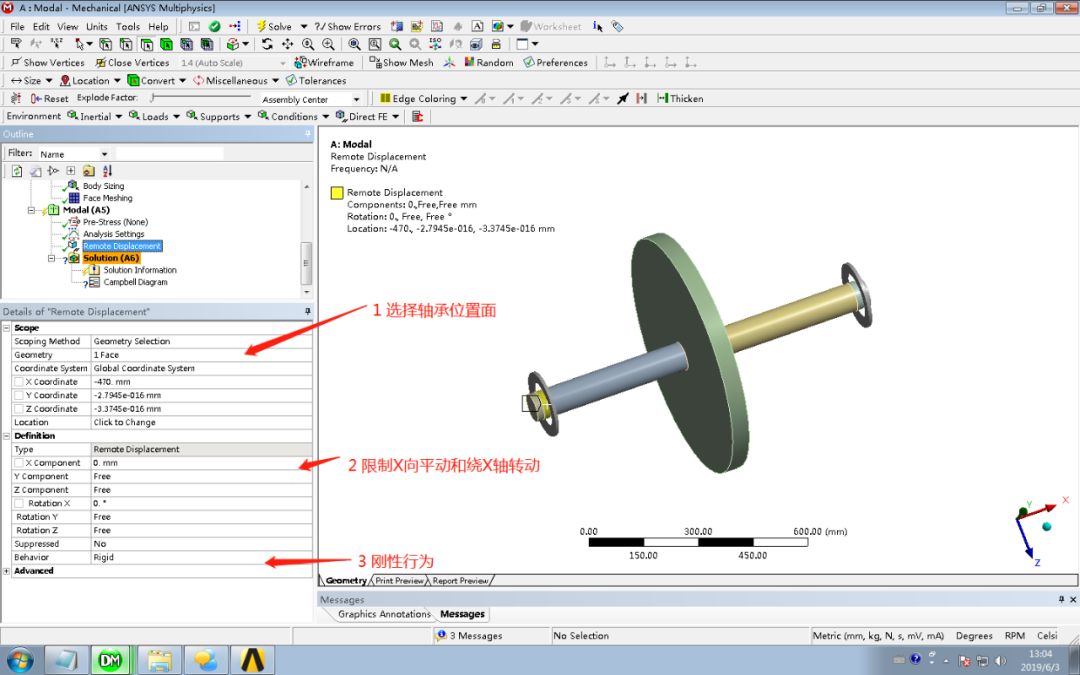Open DesignModeler from the taskbar
This screenshot has height=675, width=1080.
coord(111,660)
